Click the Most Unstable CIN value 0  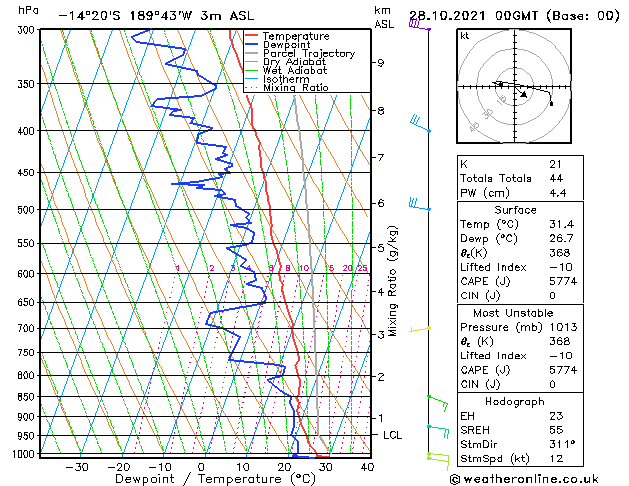(552, 384)
